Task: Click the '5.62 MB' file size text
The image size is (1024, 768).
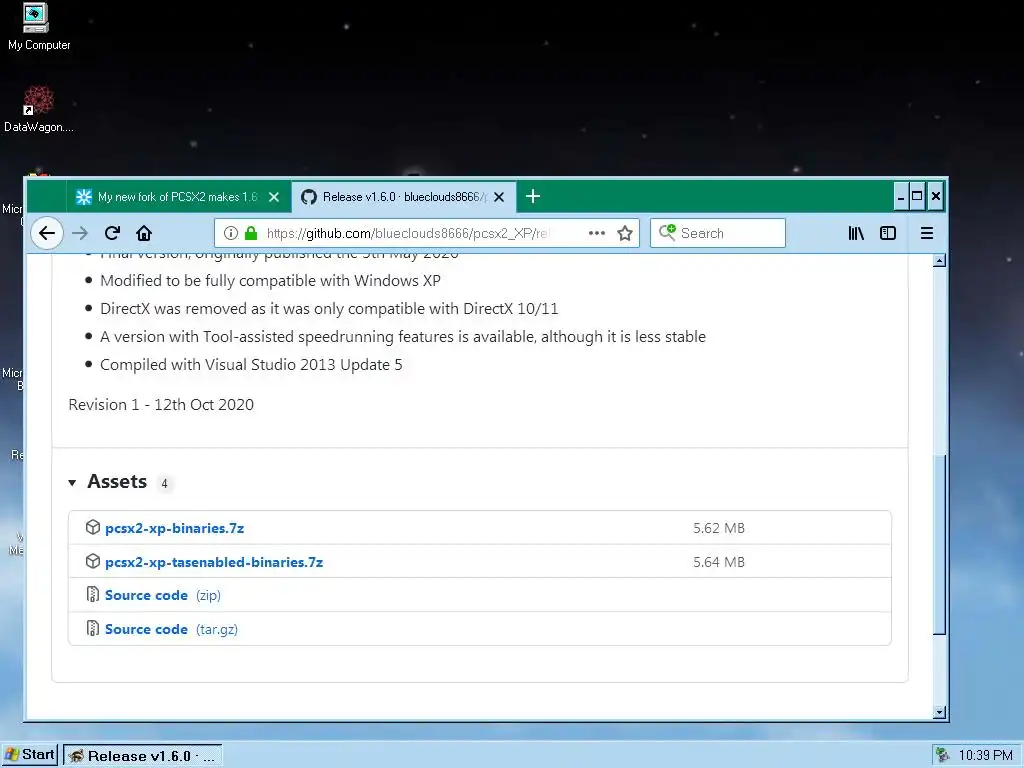Action: click(x=718, y=528)
